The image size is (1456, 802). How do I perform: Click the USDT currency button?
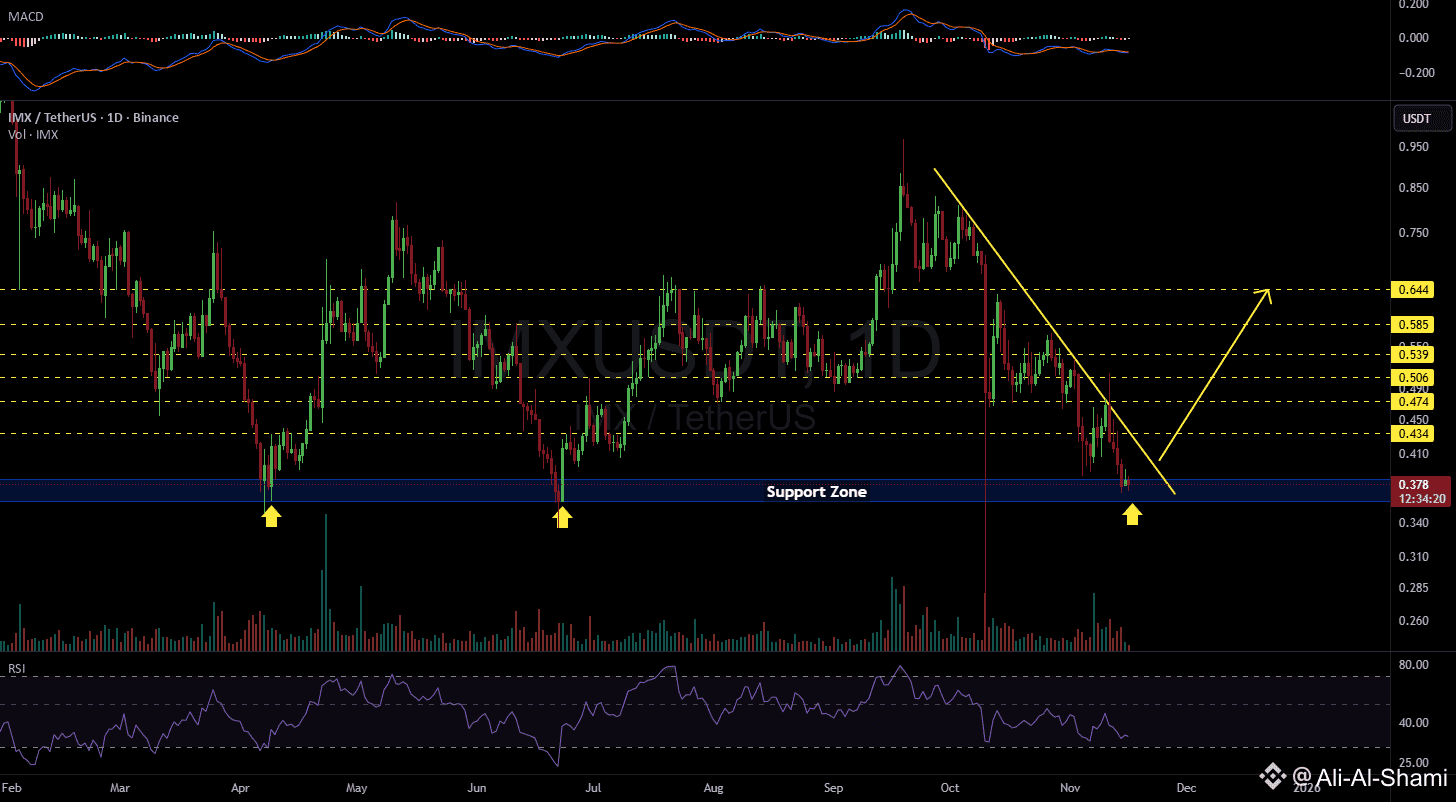1416,118
